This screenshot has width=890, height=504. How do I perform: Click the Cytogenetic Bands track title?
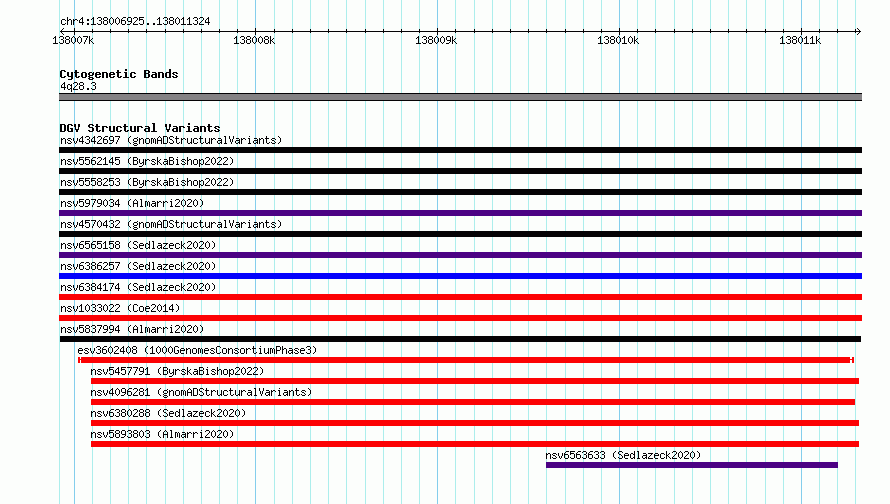click(x=119, y=74)
